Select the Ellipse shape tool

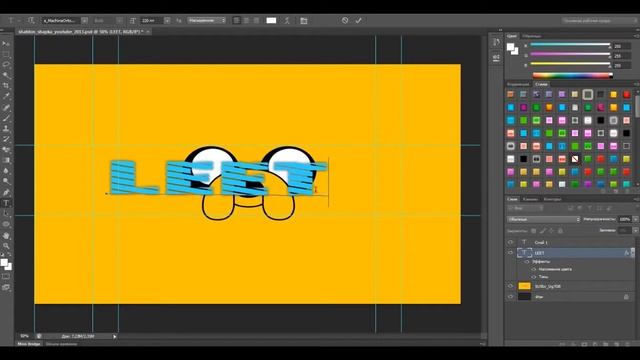(6, 224)
